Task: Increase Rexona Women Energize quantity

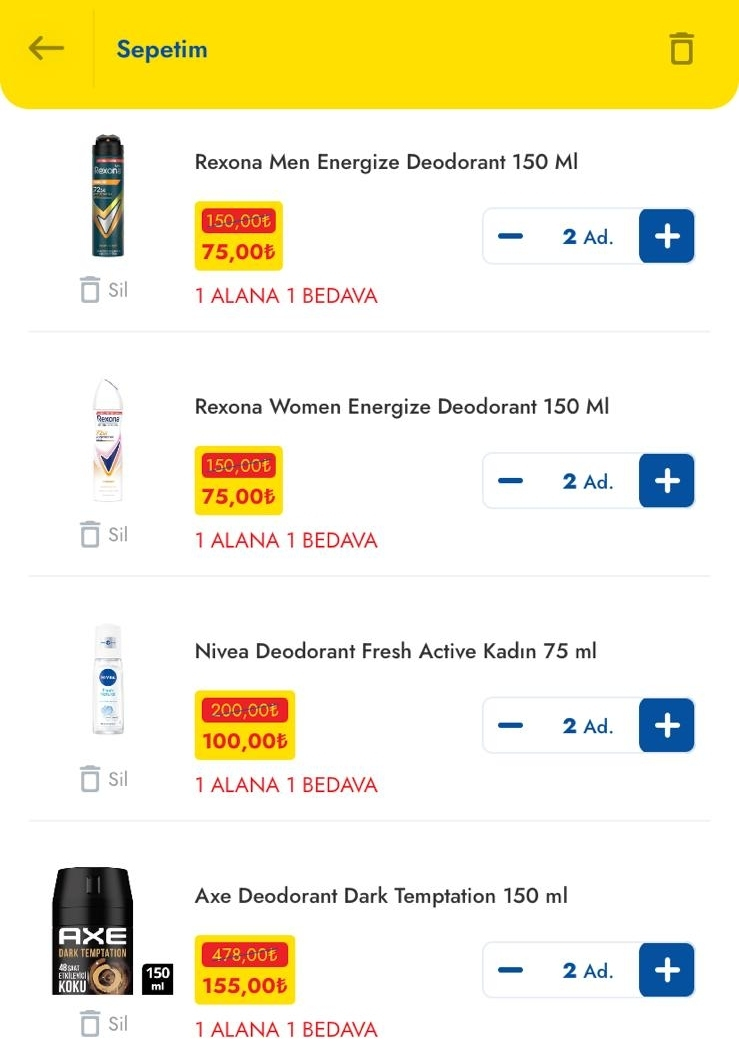Action: click(666, 481)
